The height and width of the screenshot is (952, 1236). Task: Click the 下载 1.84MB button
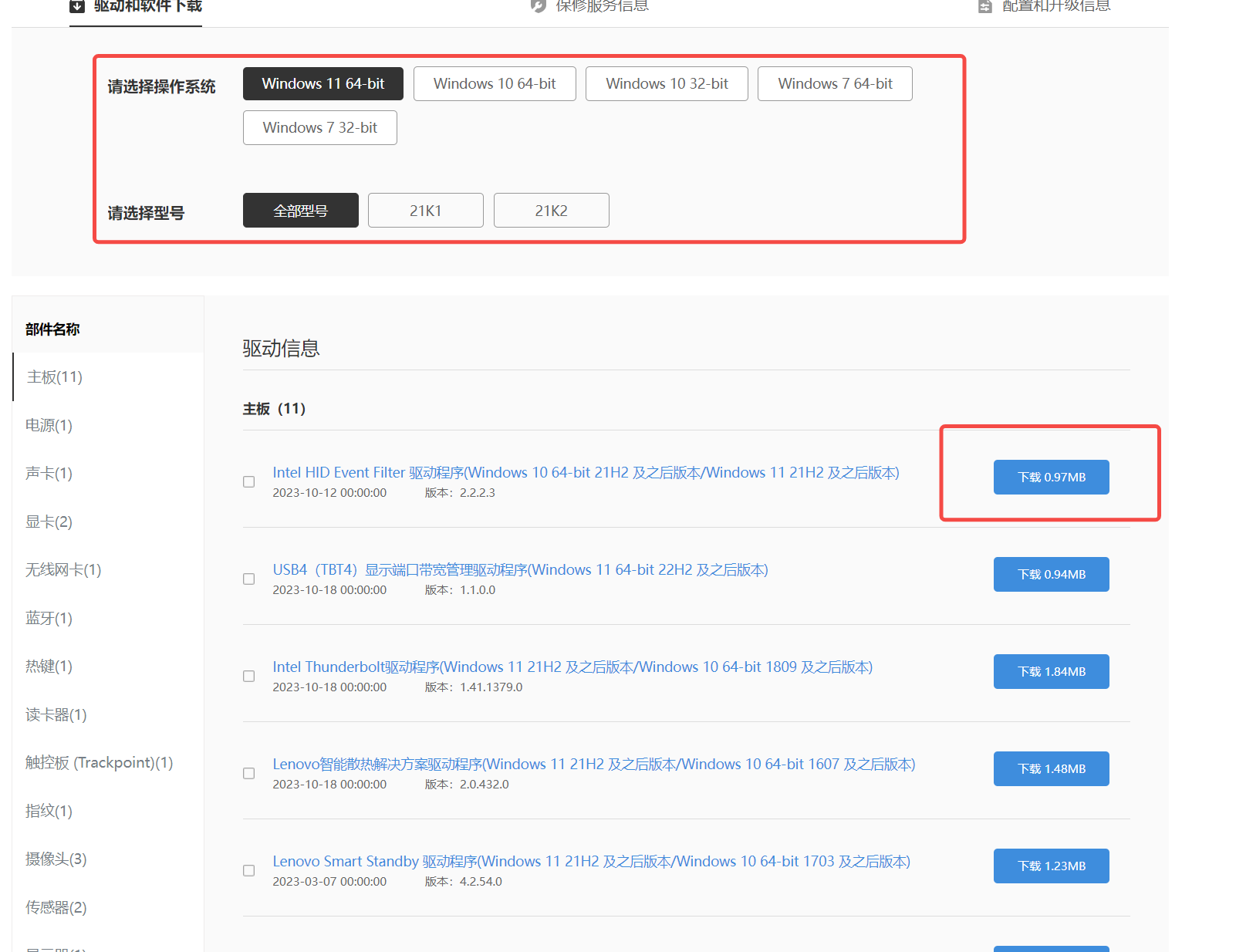1051,672
